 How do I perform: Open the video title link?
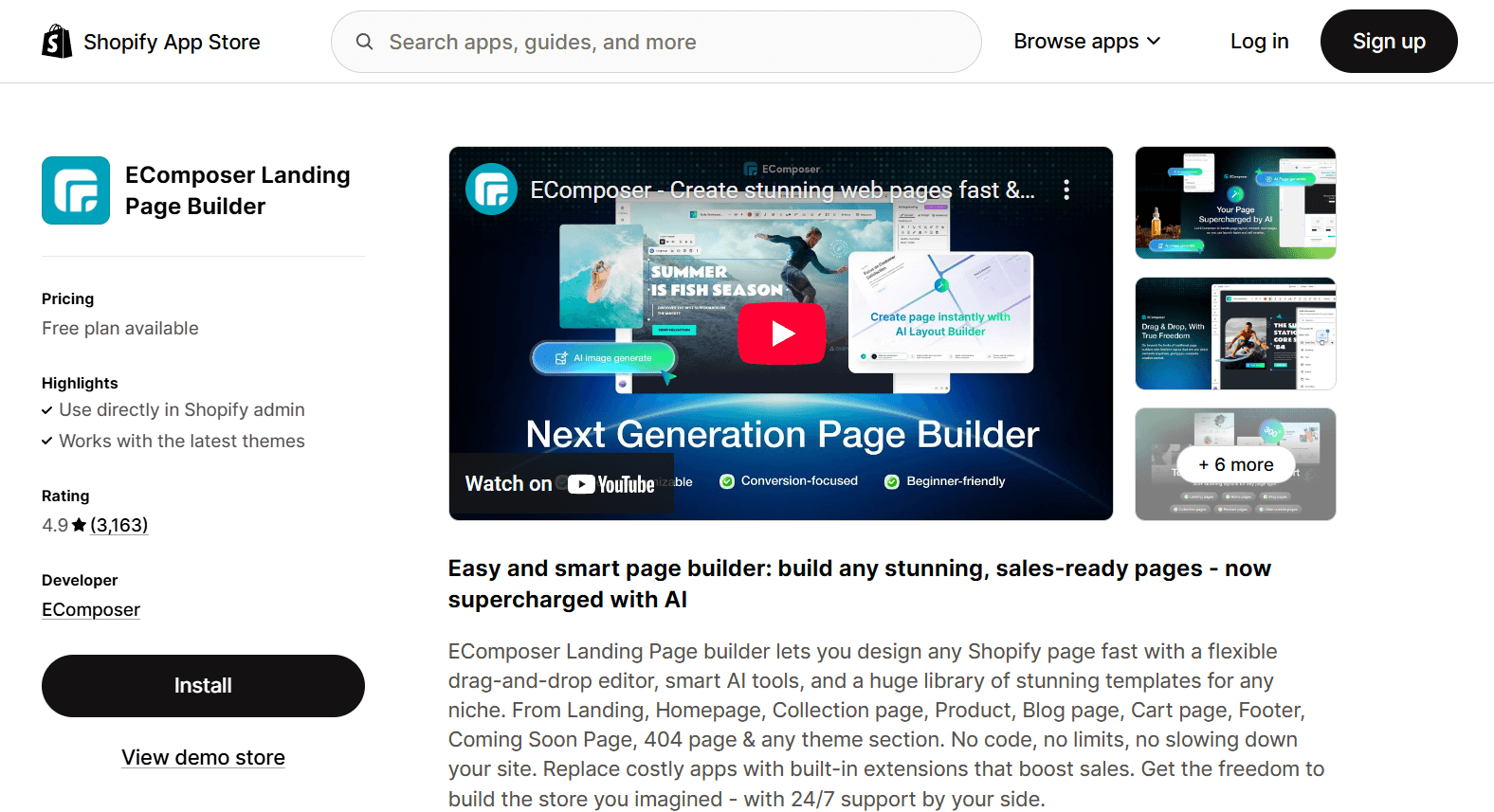782,190
